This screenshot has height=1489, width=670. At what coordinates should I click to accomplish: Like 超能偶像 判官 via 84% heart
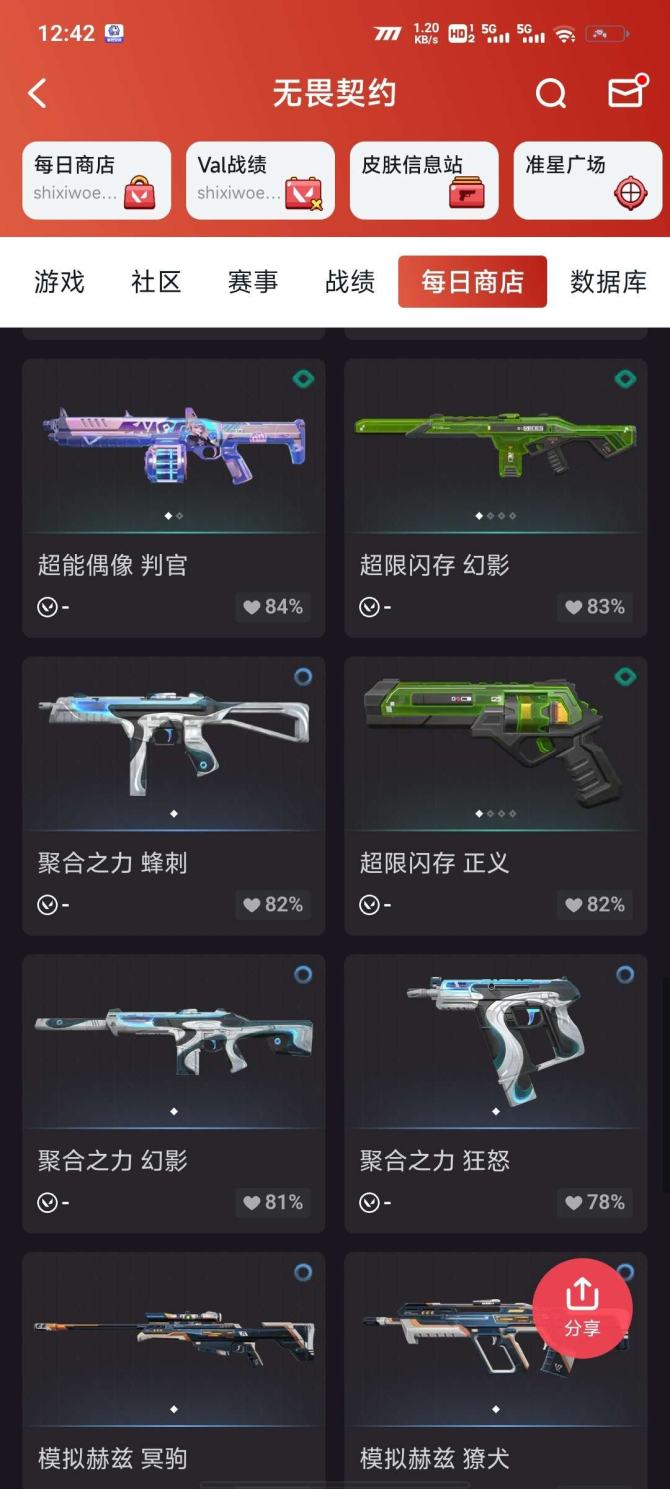click(273, 607)
